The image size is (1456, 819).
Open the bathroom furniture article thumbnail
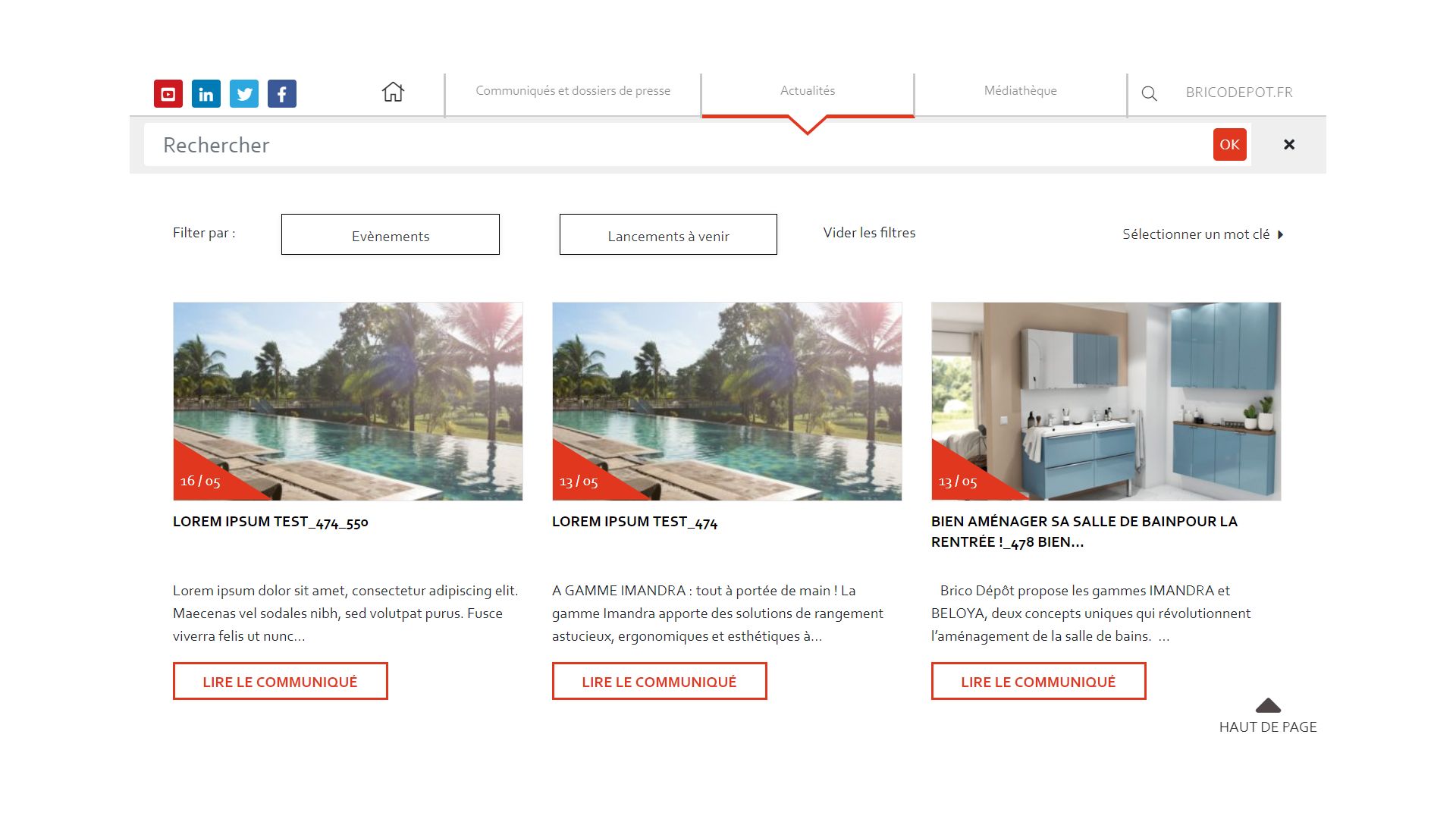(x=1106, y=401)
